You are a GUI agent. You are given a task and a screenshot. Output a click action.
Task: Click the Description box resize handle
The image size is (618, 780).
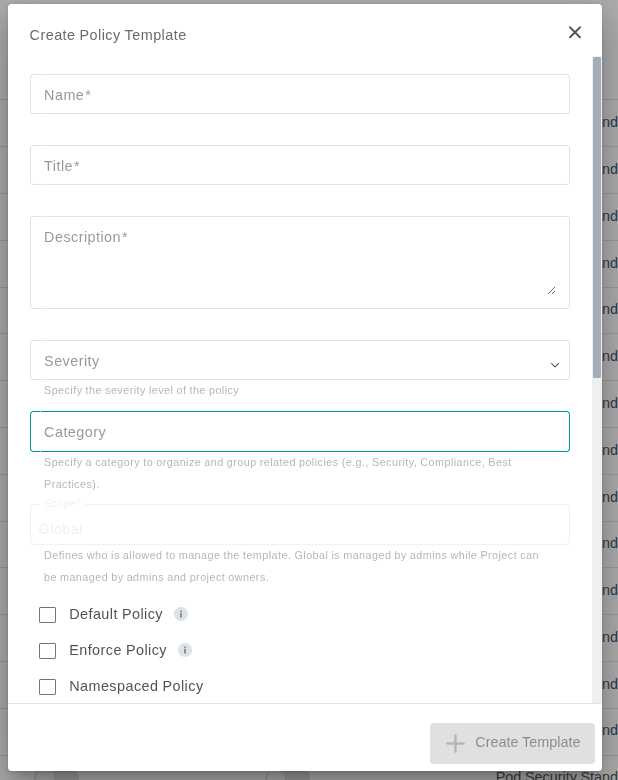click(x=551, y=290)
